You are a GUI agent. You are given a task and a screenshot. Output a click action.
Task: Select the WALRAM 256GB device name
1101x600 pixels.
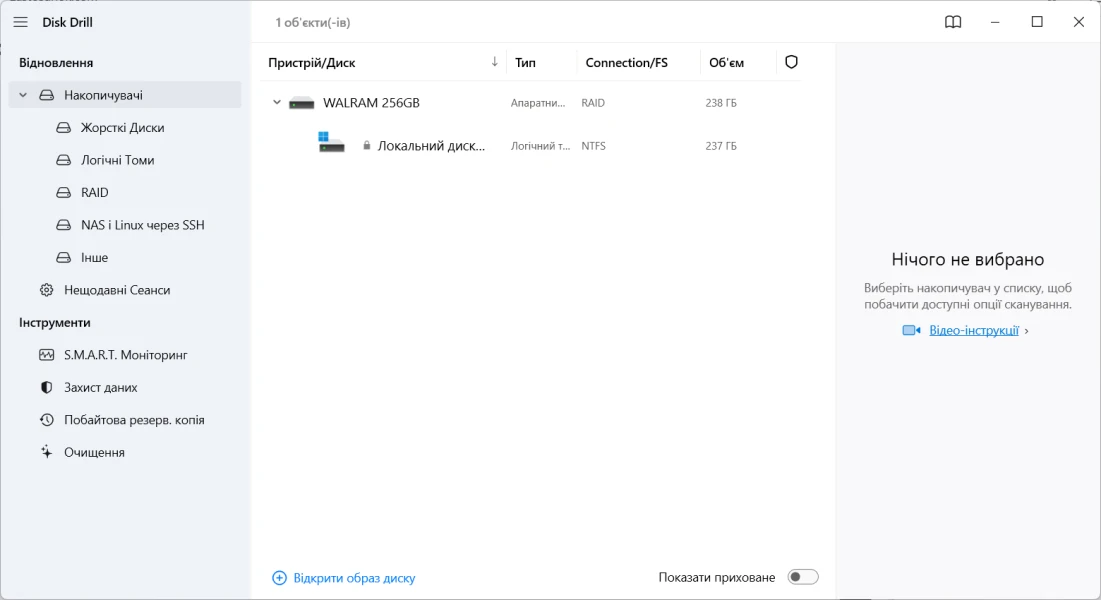(x=371, y=103)
